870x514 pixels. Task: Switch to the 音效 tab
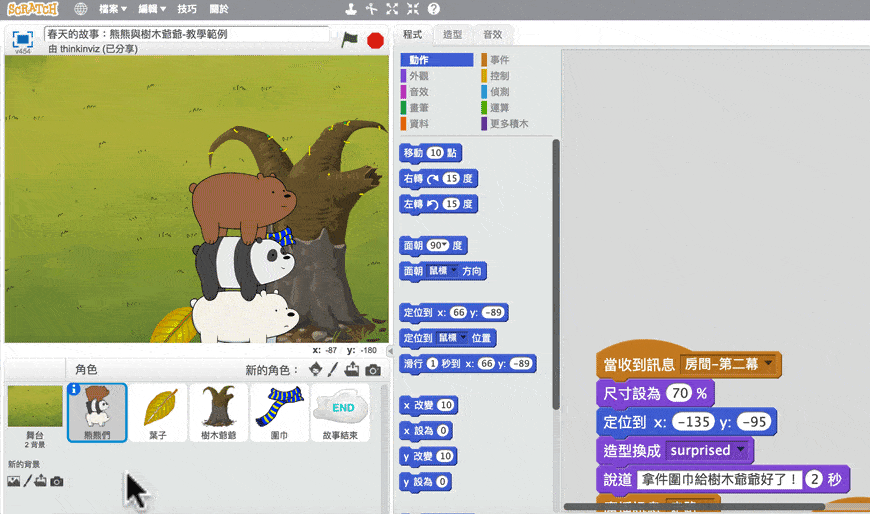click(493, 34)
